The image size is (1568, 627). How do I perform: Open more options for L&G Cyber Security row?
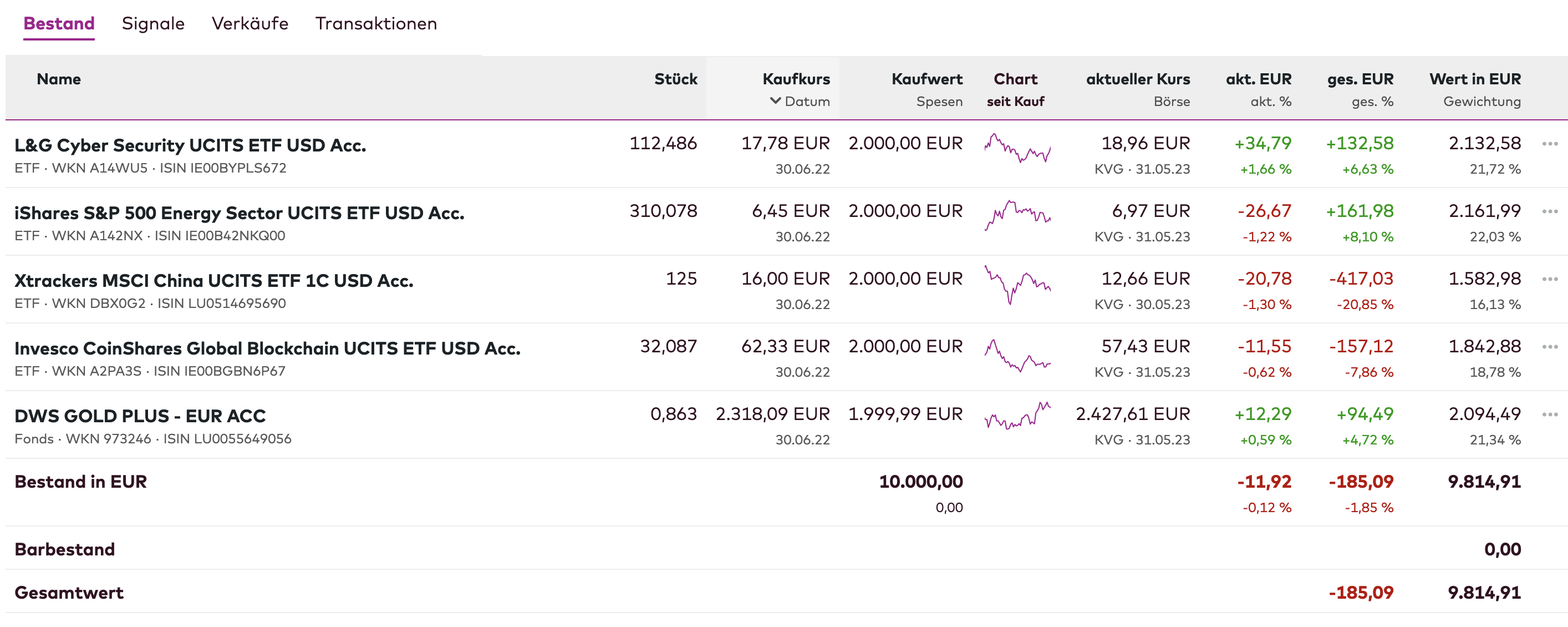[x=1549, y=144]
